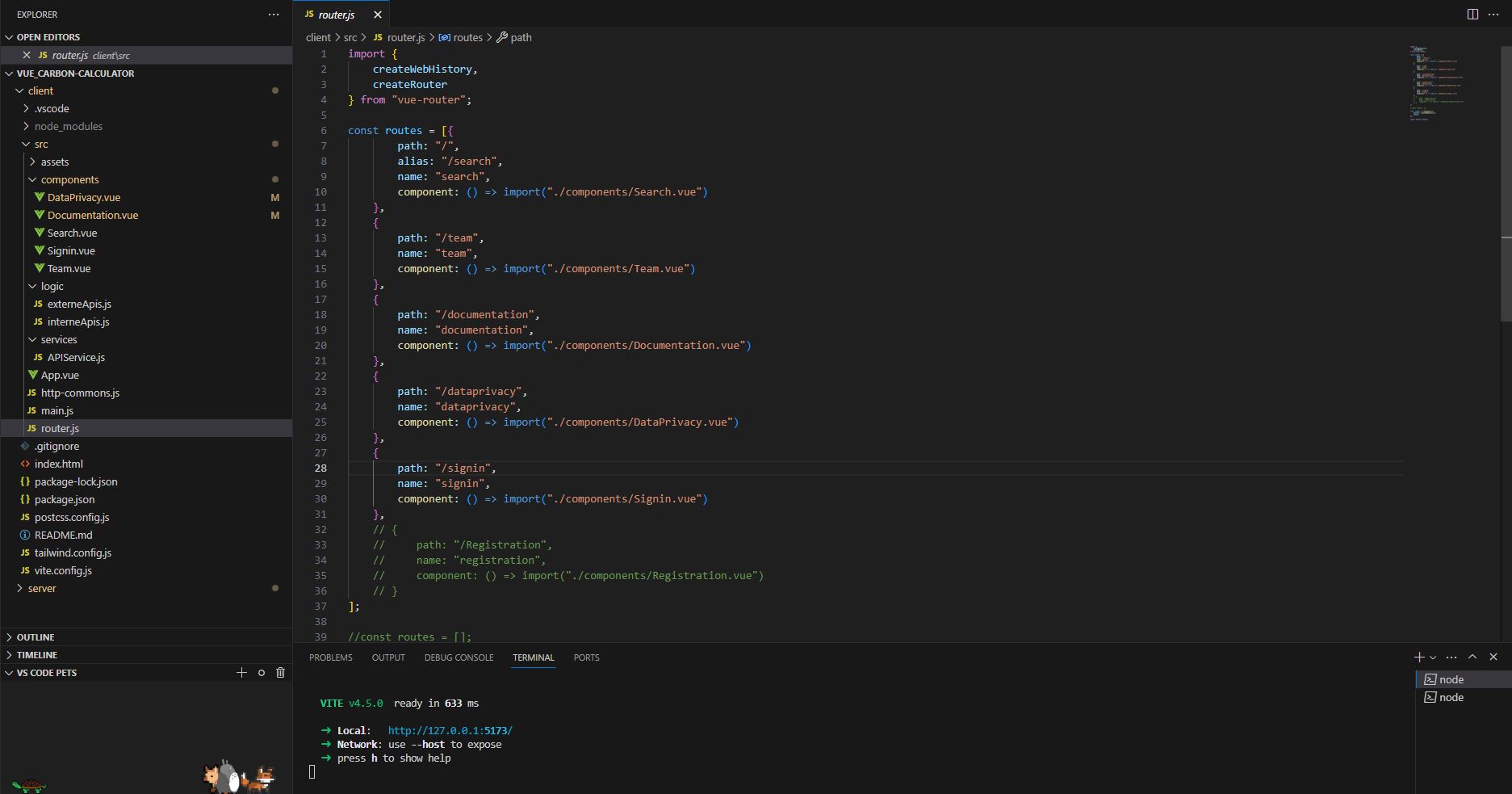Viewport: 1512px width, 794px height.
Task: Open Signin.vue file
Action: (x=71, y=250)
